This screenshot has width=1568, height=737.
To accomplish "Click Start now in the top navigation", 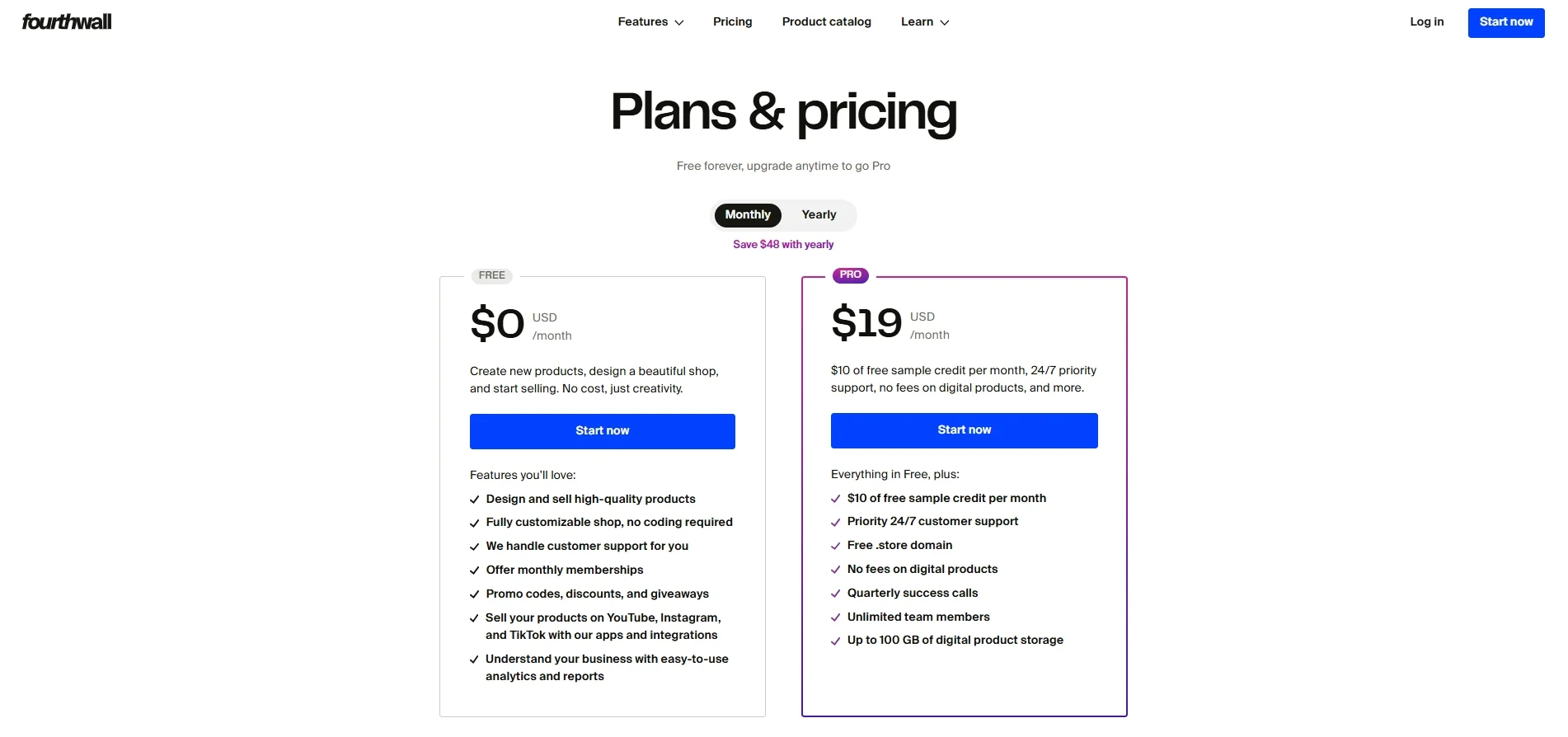I will click(1506, 22).
